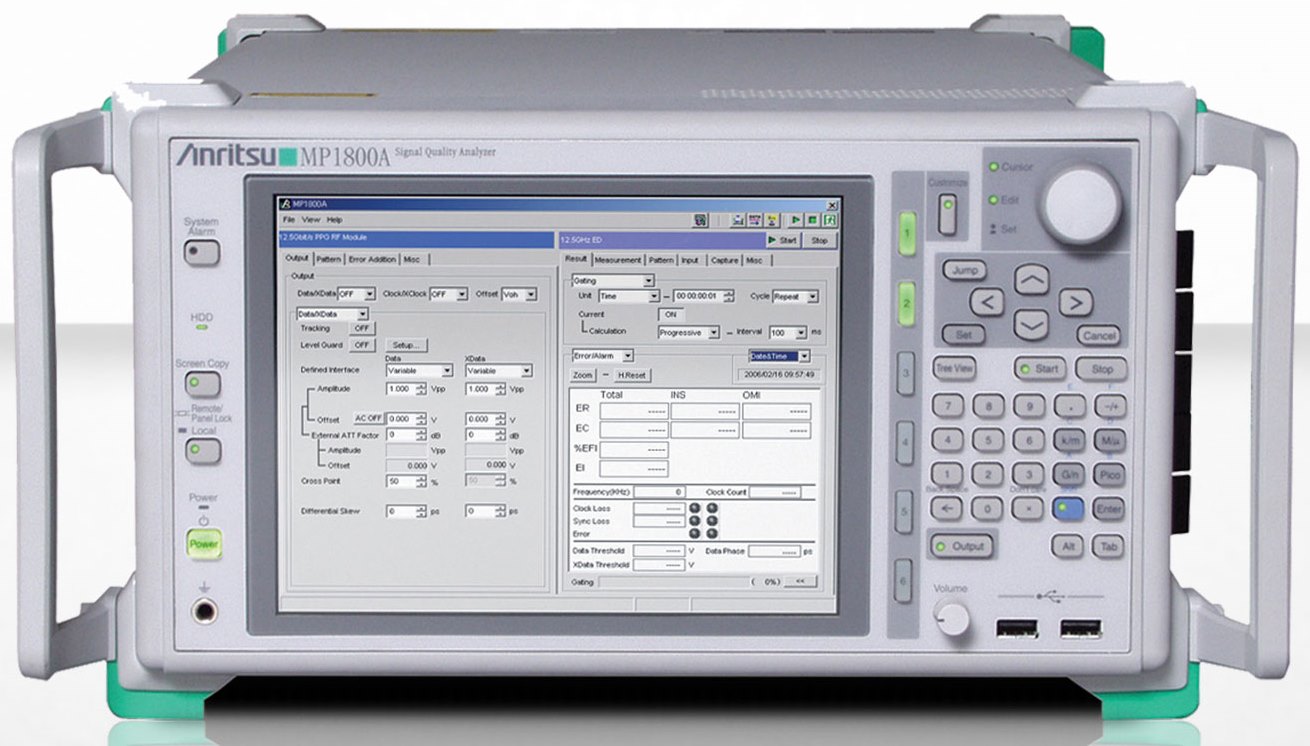Viewport: 1310px width, 746px height.
Task: Toggle the Tracking OFF button
Action: [361, 328]
